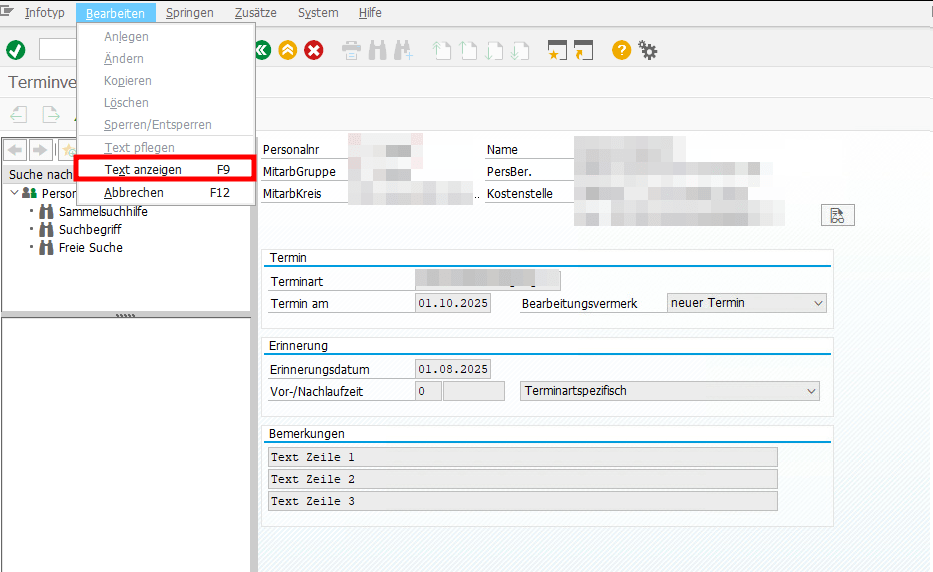Click the red Cancel X toolbar icon
Viewport: 933px width, 572px height.
314,50
